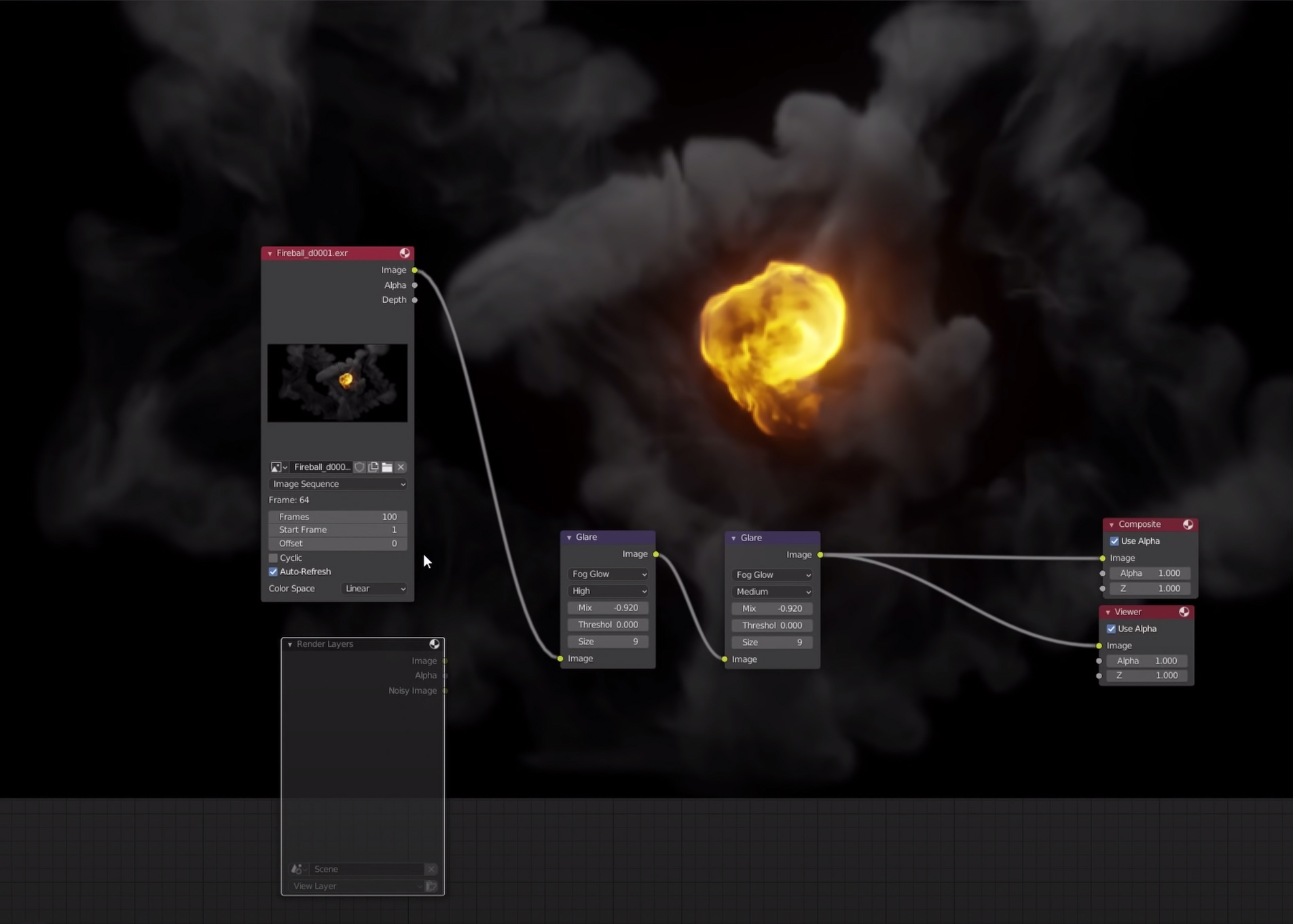Remove Scene with the X button on Render Layers
Screen dimensions: 1293x924
coord(431,869)
